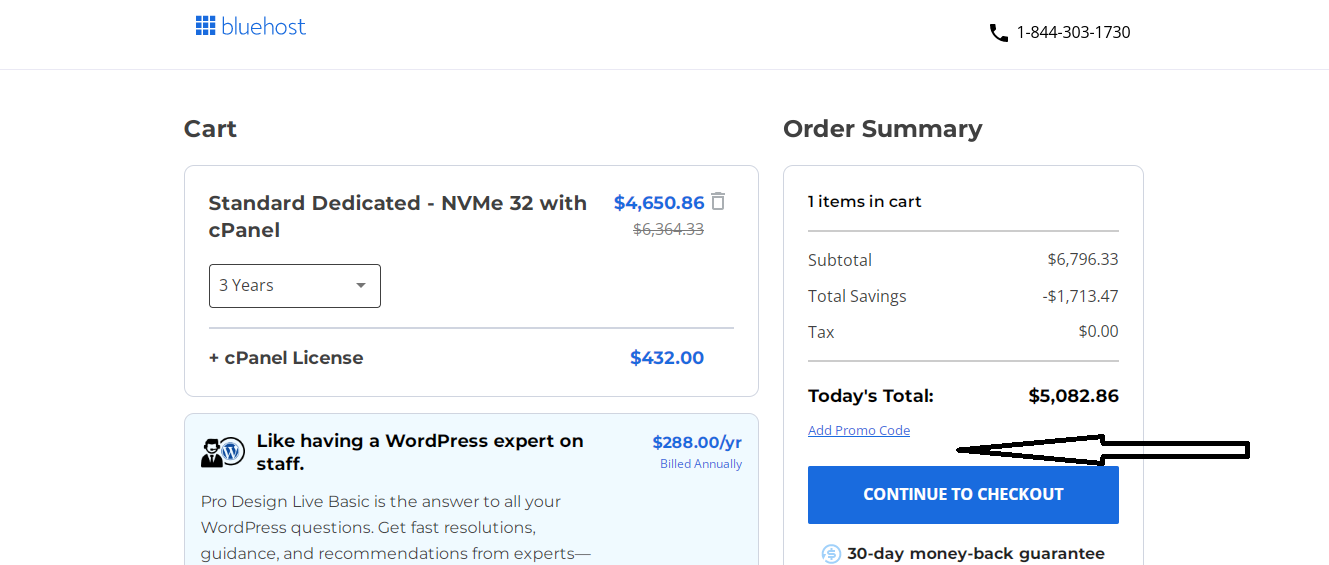
Task: Click the $4,650.86 plan price
Action: click(659, 203)
